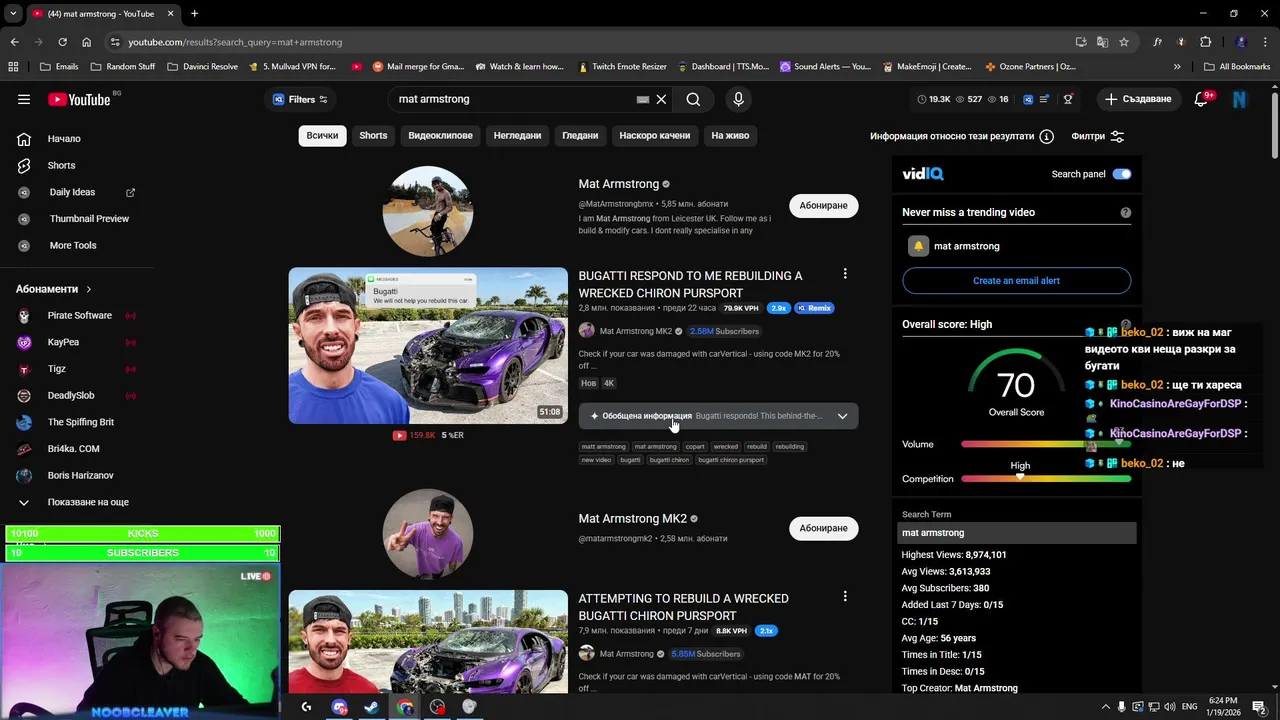The width and height of the screenshot is (1280, 720).
Task: Click the Volume score bar
Action: 1046,444
